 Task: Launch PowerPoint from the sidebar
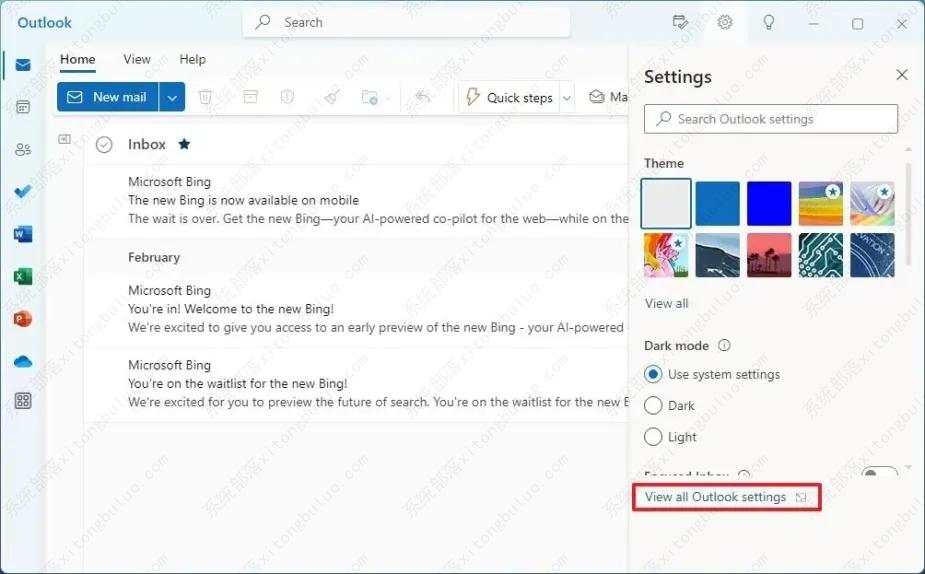pos(23,319)
